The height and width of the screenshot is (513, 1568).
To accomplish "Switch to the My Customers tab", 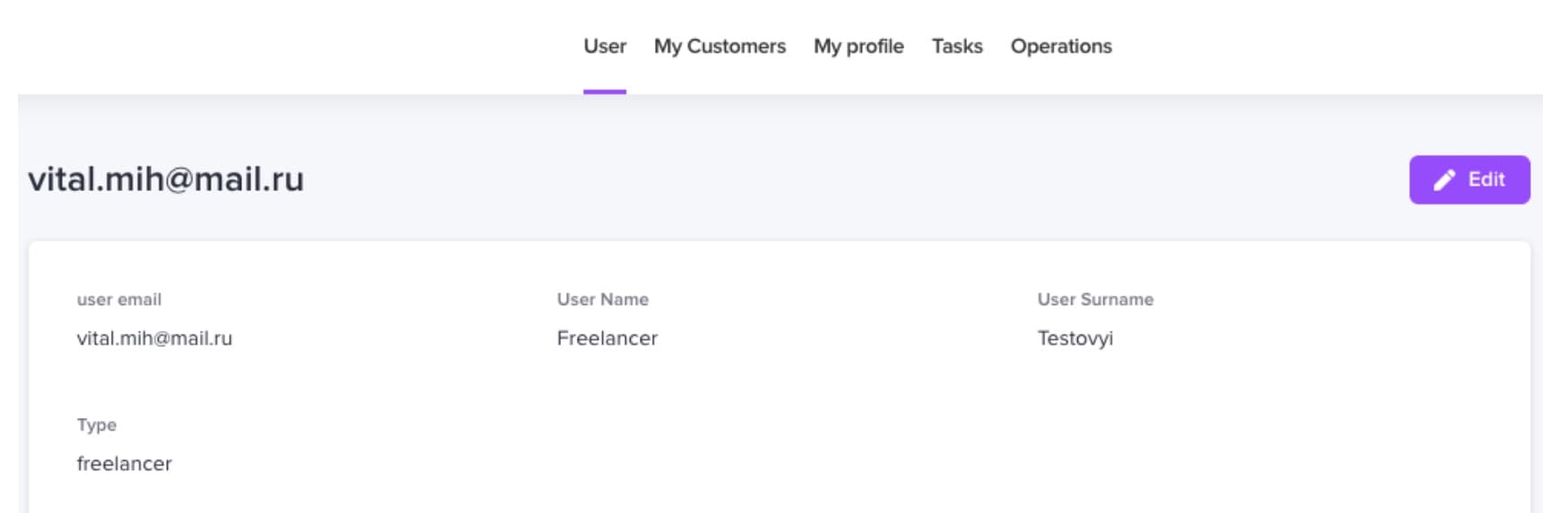I will (719, 47).
